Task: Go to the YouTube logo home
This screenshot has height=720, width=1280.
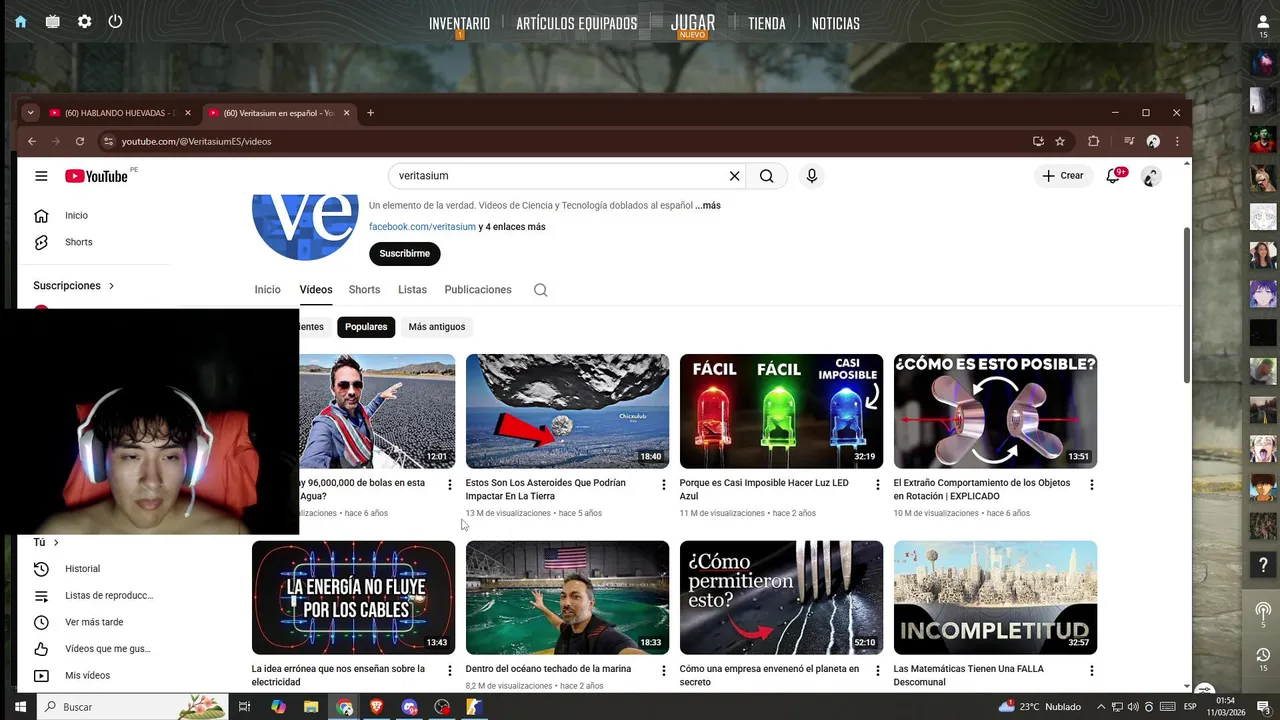Action: click(x=97, y=176)
